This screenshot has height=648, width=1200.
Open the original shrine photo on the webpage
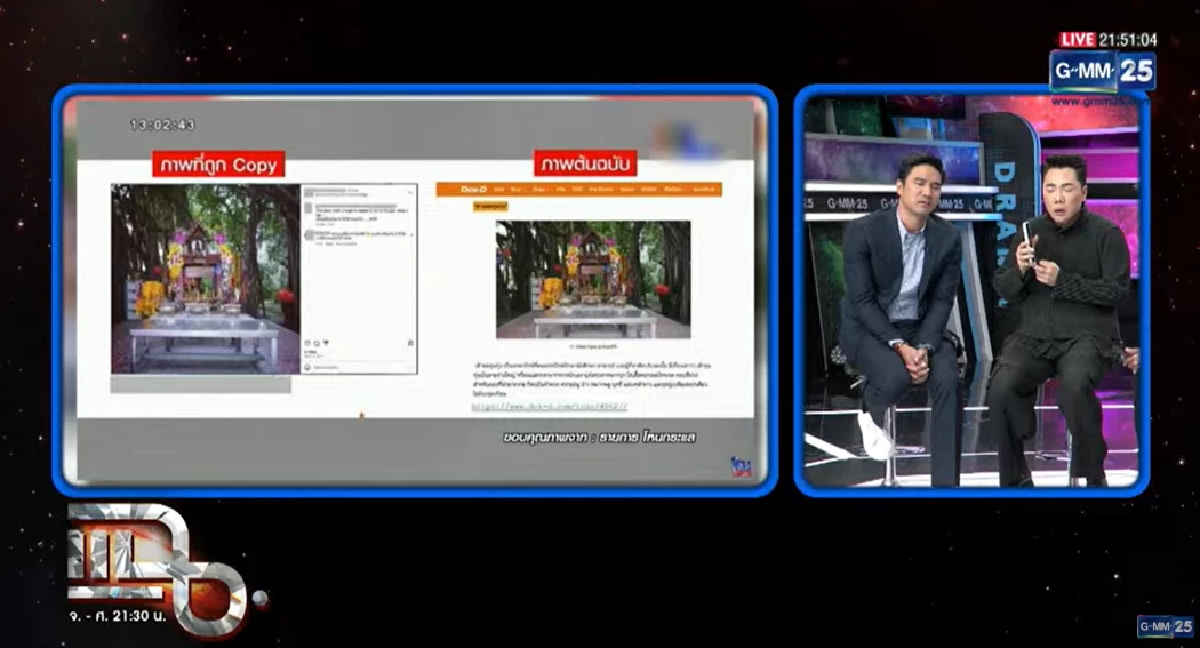(593, 279)
